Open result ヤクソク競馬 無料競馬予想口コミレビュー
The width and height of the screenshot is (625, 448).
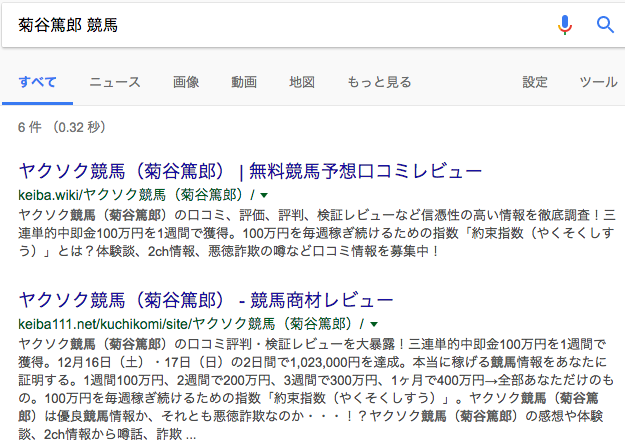click(x=250, y=171)
